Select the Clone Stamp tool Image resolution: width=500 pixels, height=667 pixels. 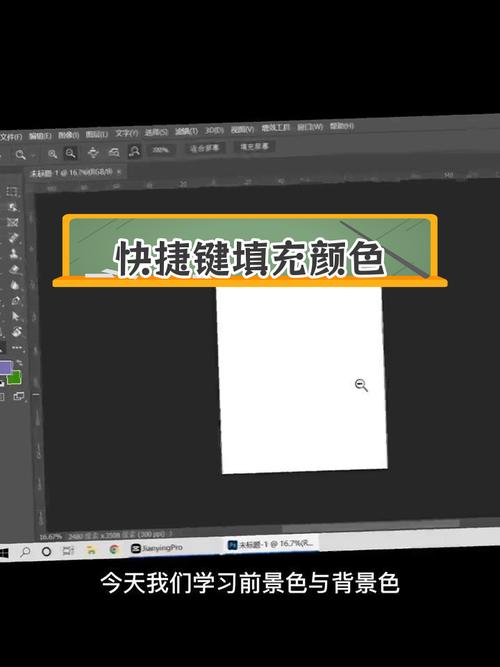[x=14, y=254]
